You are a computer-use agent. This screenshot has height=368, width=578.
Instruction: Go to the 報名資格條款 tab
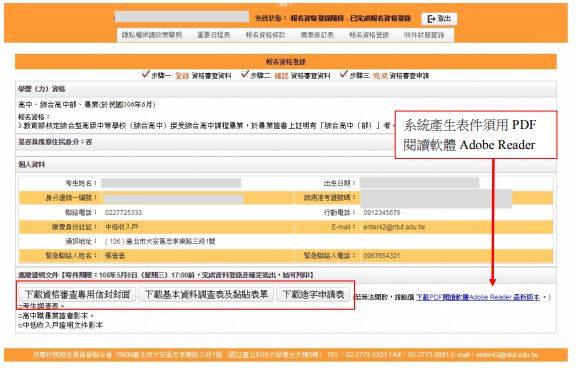(x=265, y=35)
